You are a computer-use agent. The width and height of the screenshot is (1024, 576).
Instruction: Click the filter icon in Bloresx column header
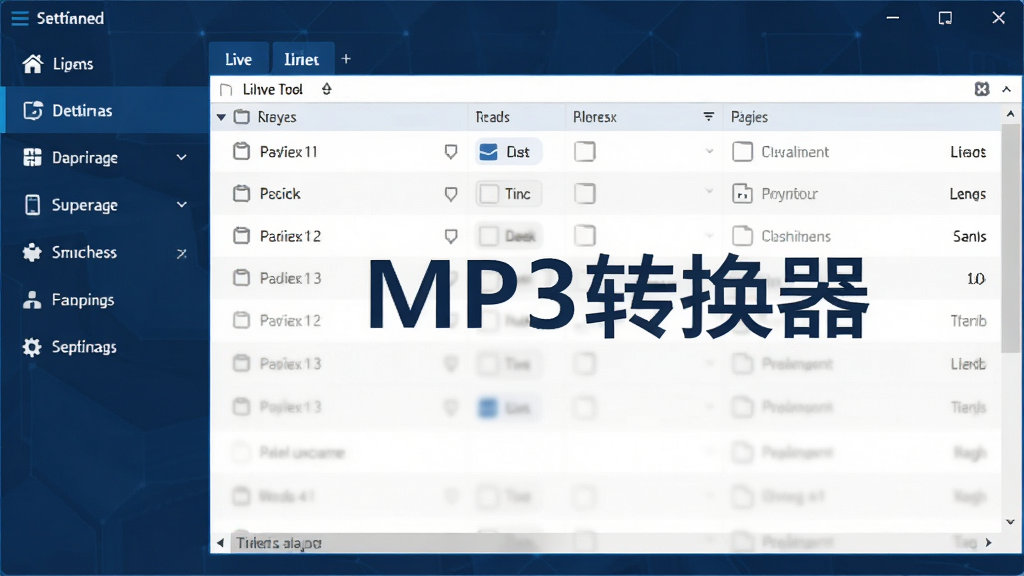(x=709, y=116)
